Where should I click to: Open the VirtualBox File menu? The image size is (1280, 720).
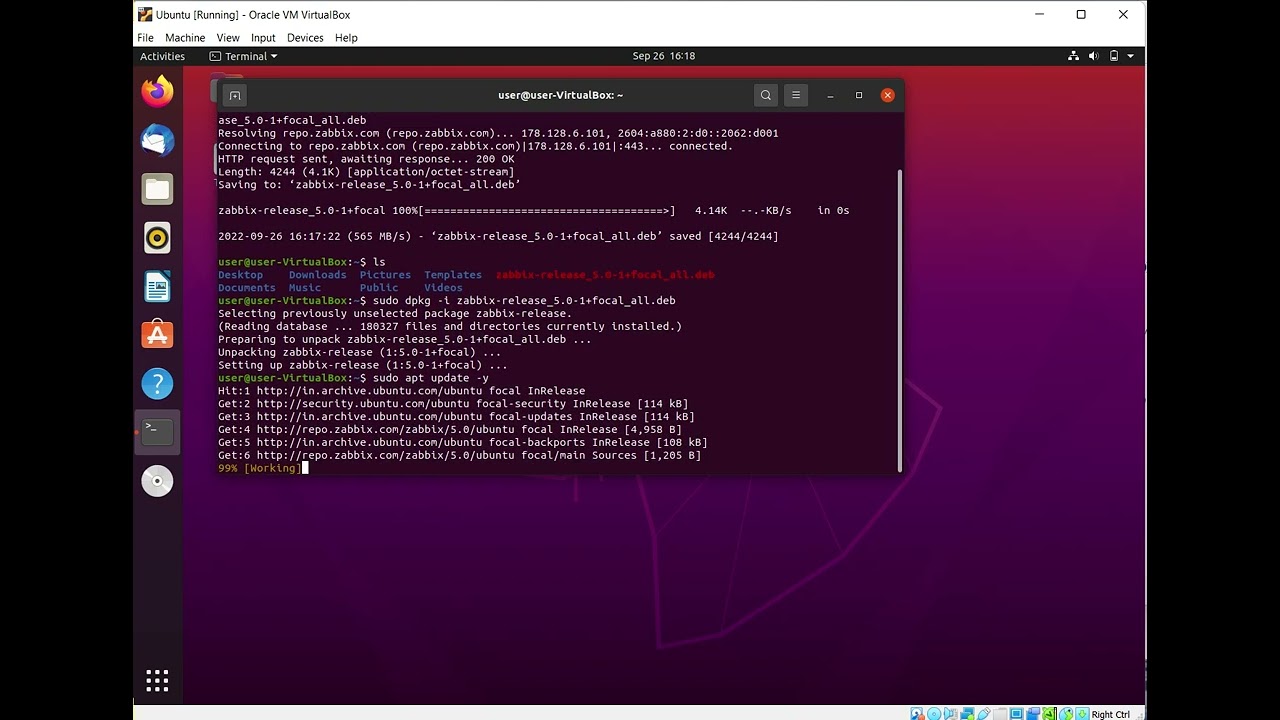point(146,38)
